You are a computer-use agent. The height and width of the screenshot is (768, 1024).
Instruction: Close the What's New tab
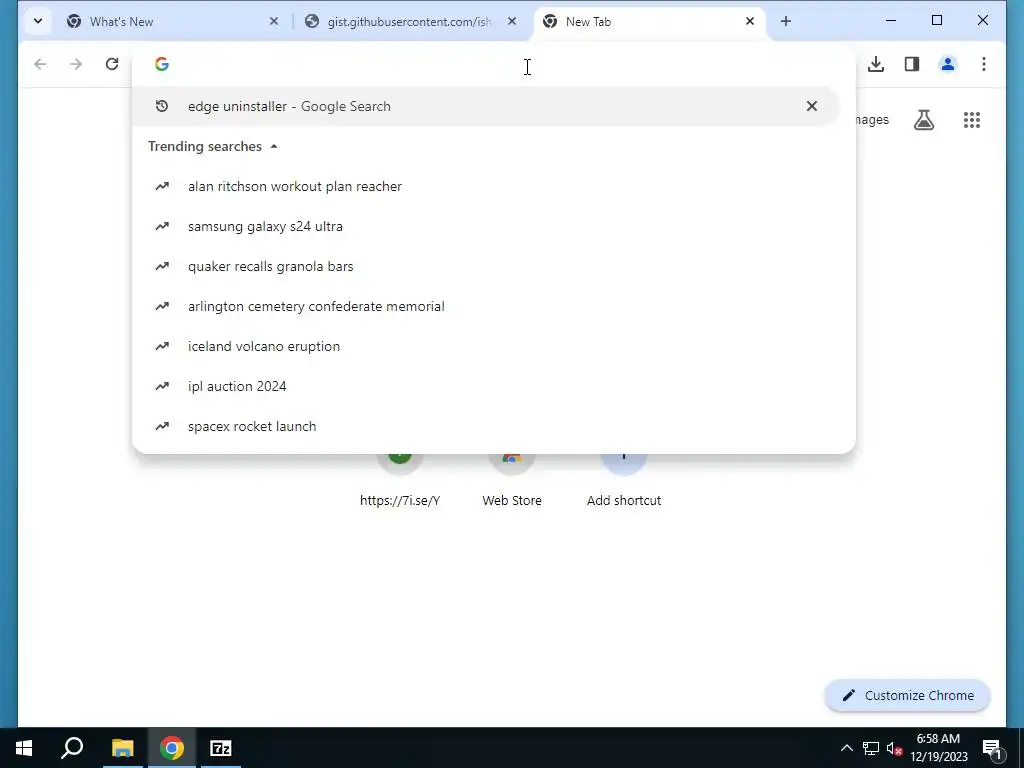click(x=274, y=22)
